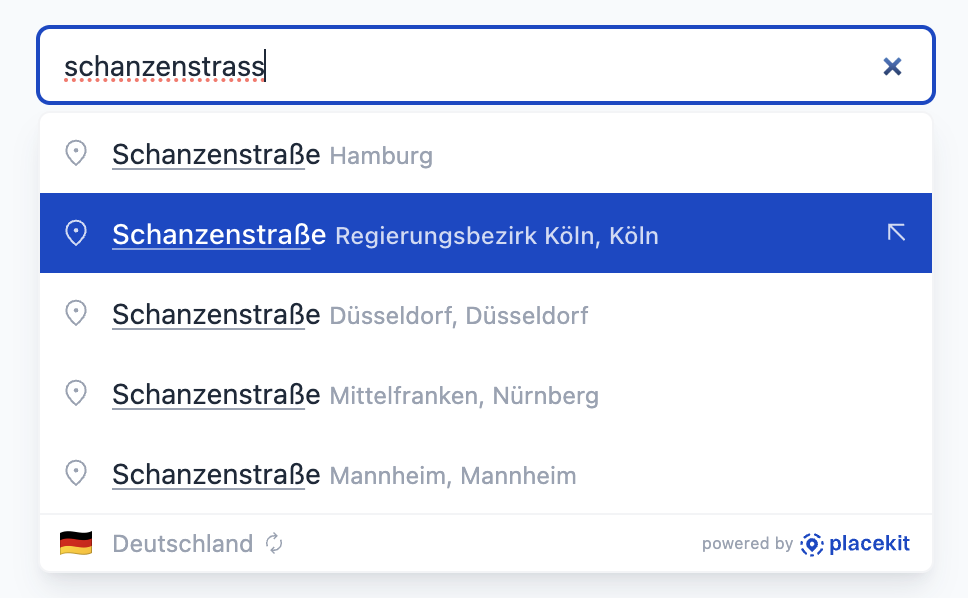Click the clear X icon in search field
The height and width of the screenshot is (598, 968).
[892, 66]
